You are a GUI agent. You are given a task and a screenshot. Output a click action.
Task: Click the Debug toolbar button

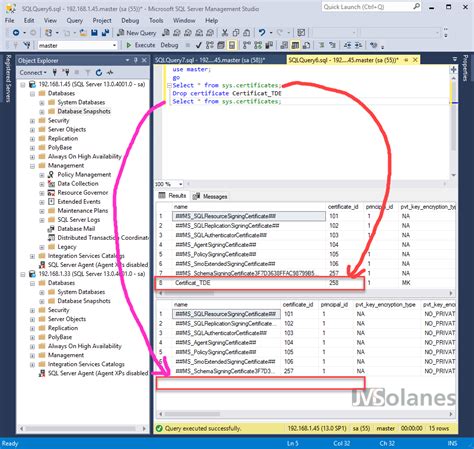(x=169, y=45)
